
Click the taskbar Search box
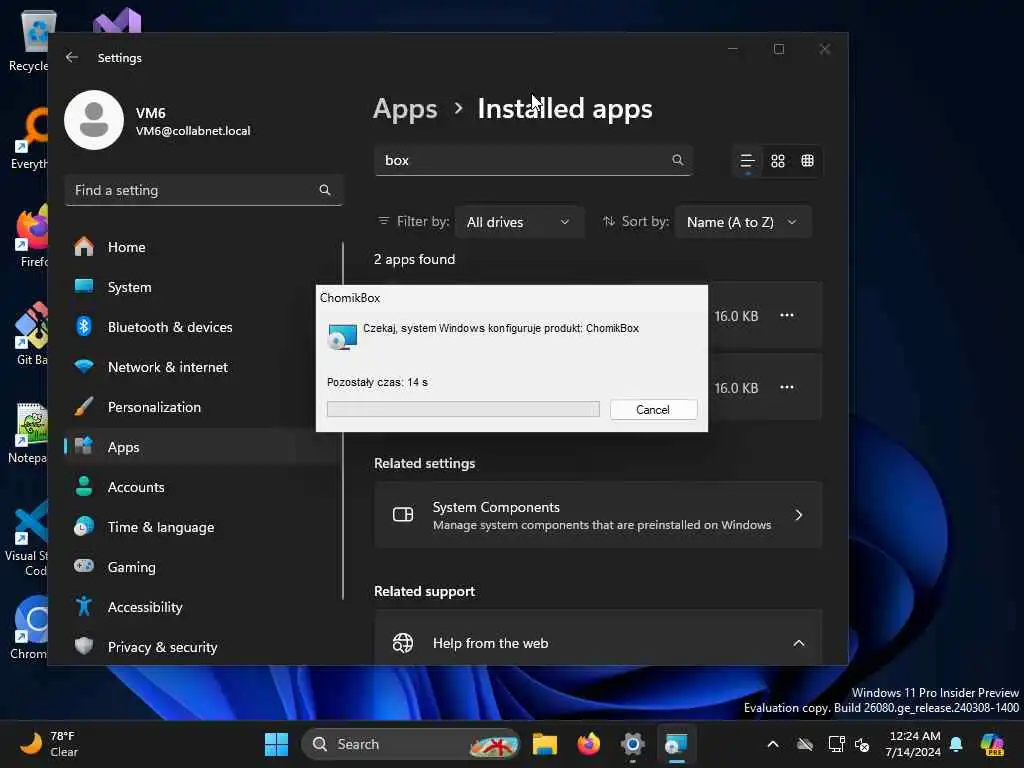coord(411,744)
